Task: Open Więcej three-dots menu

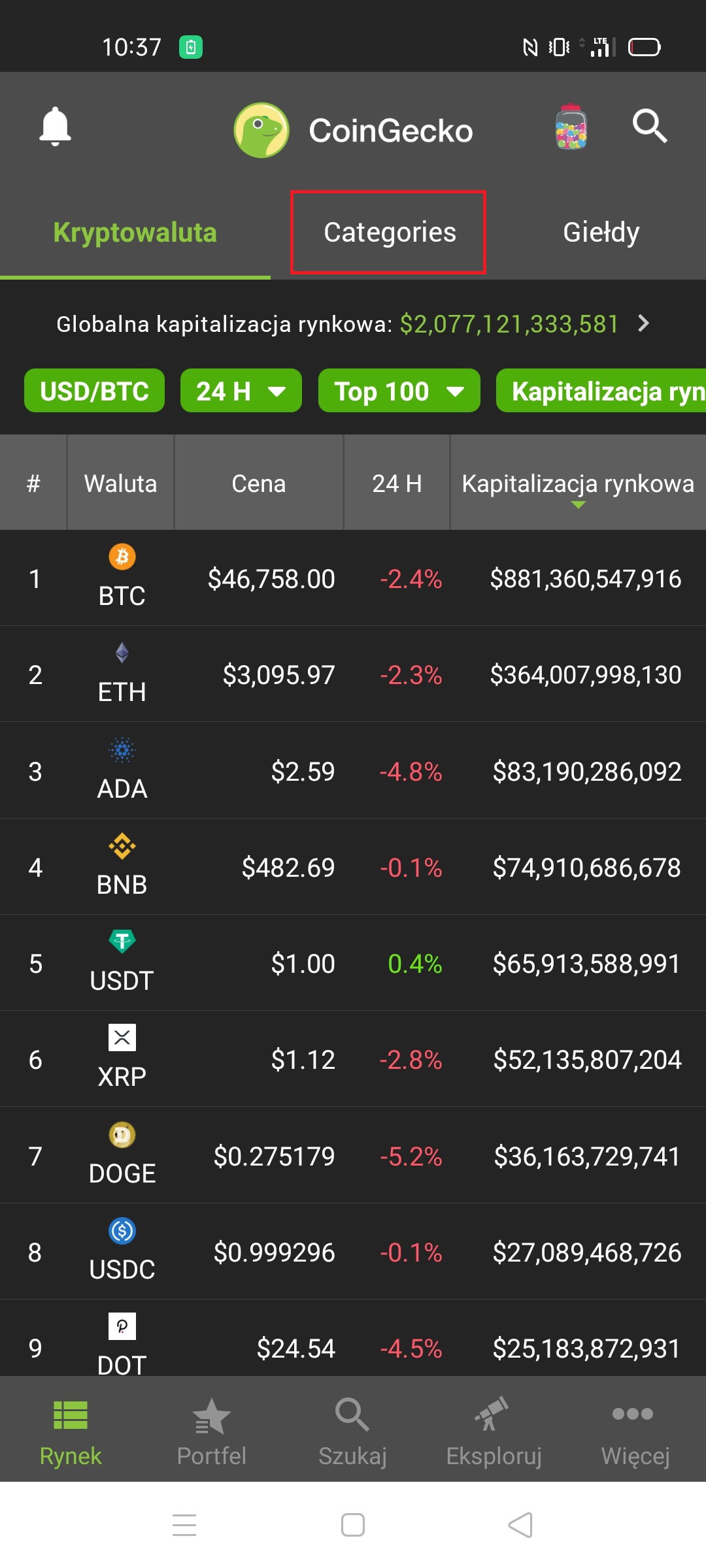Action: (633, 1414)
